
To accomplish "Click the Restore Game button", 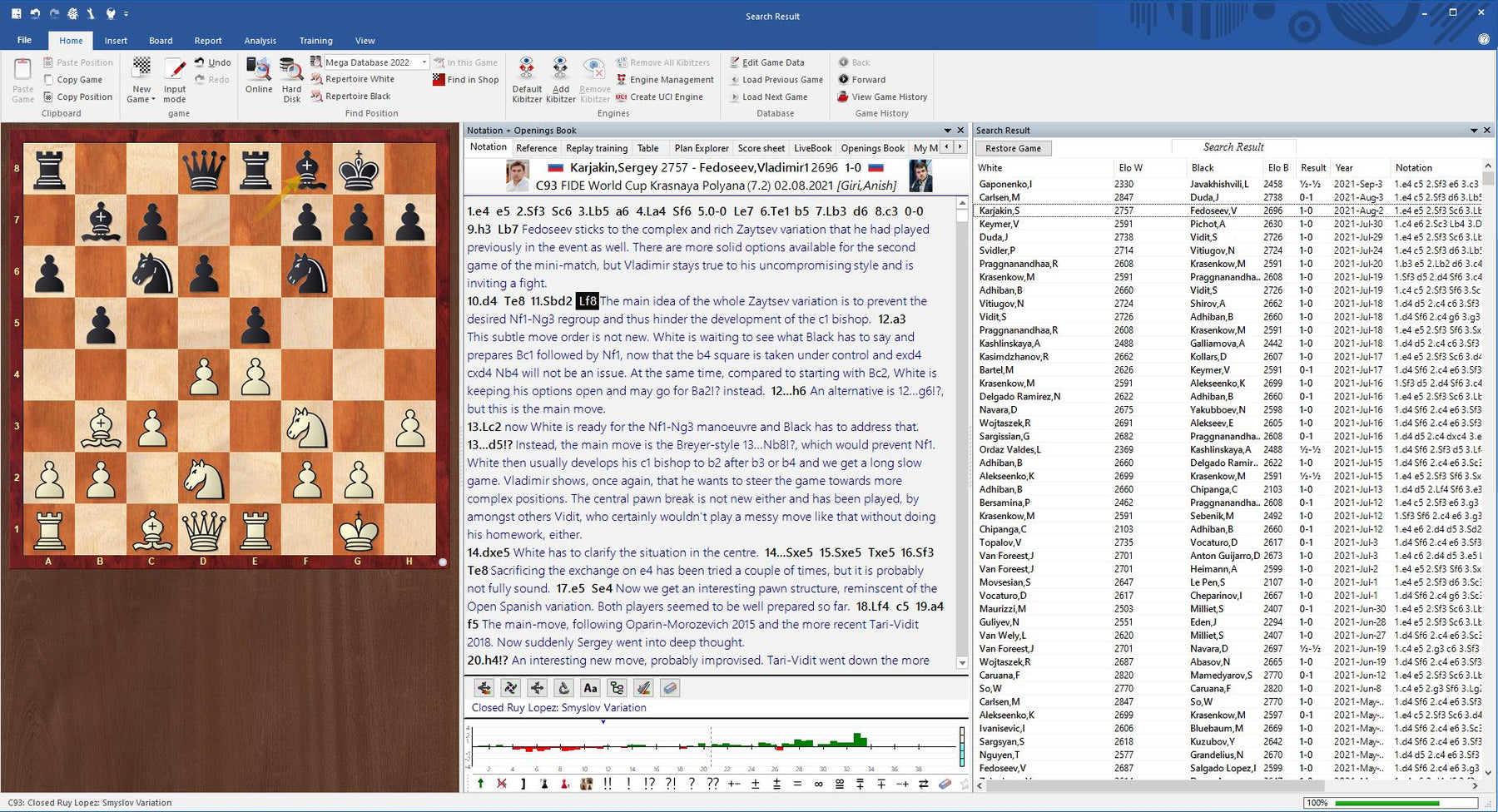I will click(1013, 147).
